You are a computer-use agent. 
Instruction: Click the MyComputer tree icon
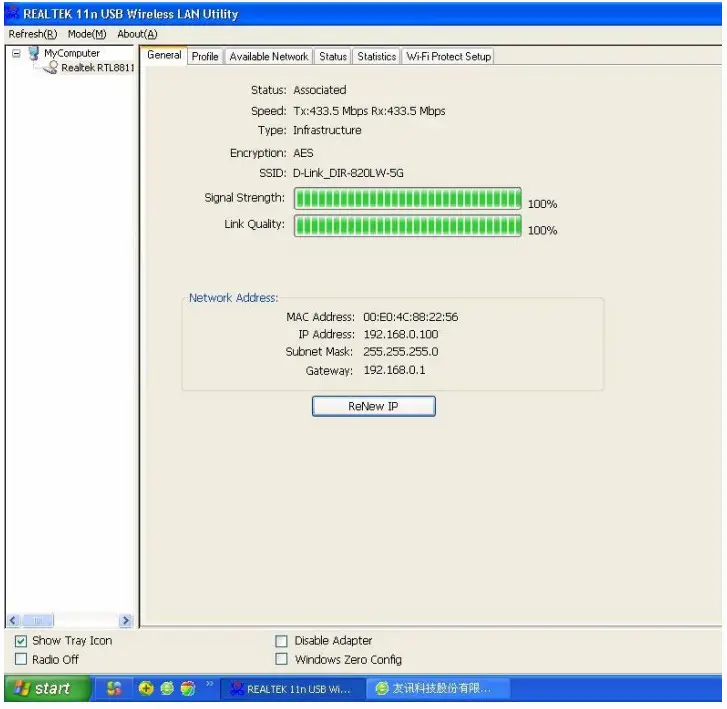point(33,53)
